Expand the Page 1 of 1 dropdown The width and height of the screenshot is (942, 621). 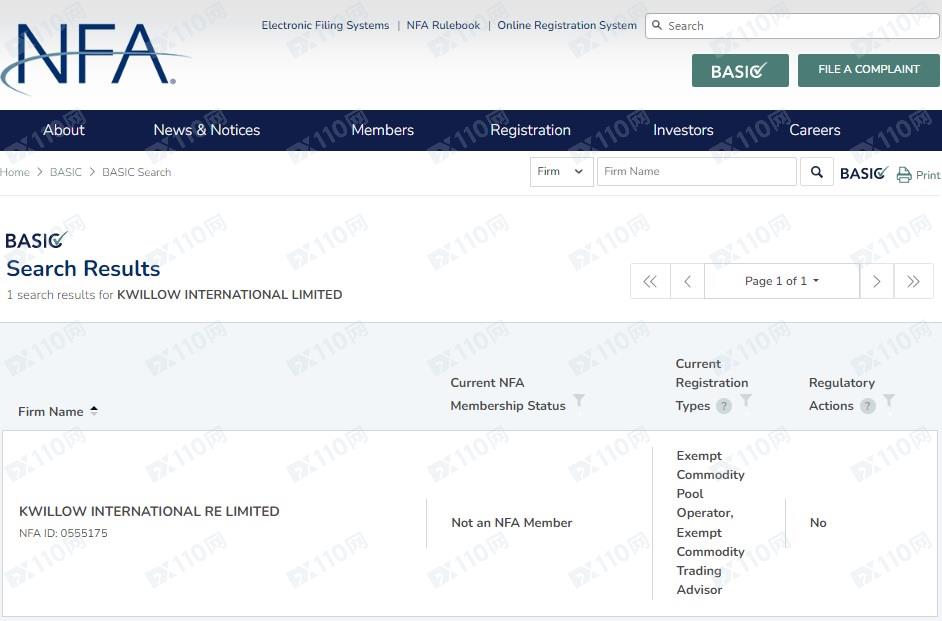click(782, 282)
